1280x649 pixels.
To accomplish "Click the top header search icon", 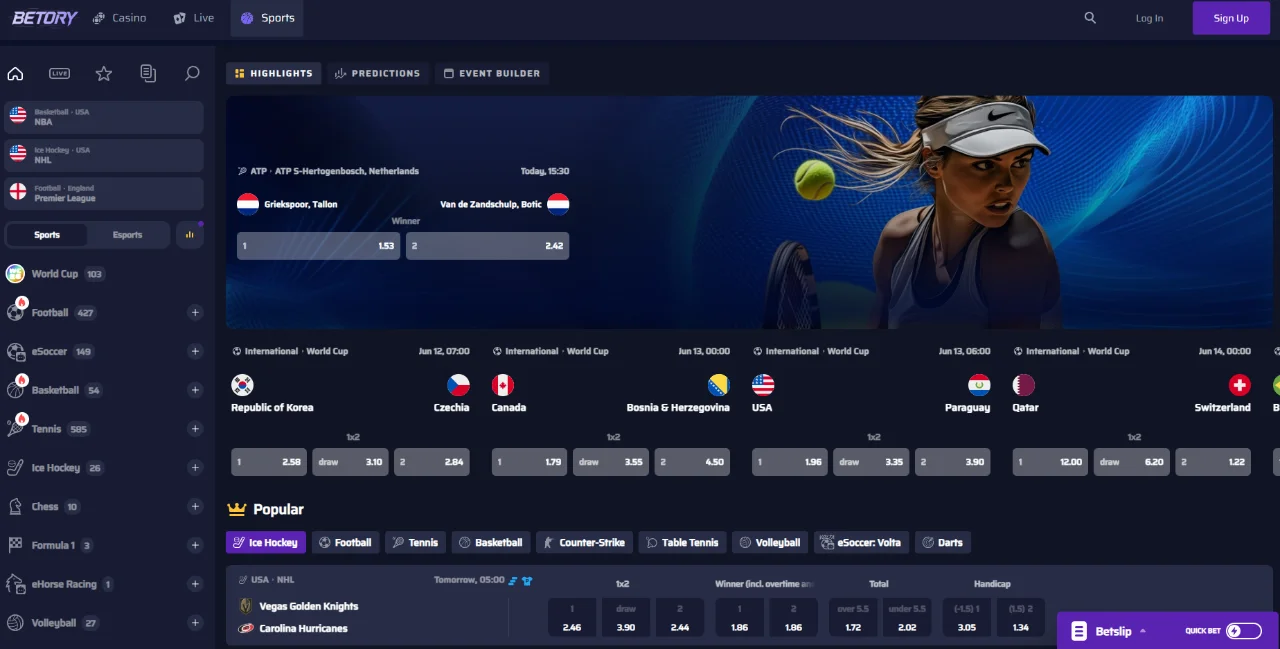I will [1090, 18].
